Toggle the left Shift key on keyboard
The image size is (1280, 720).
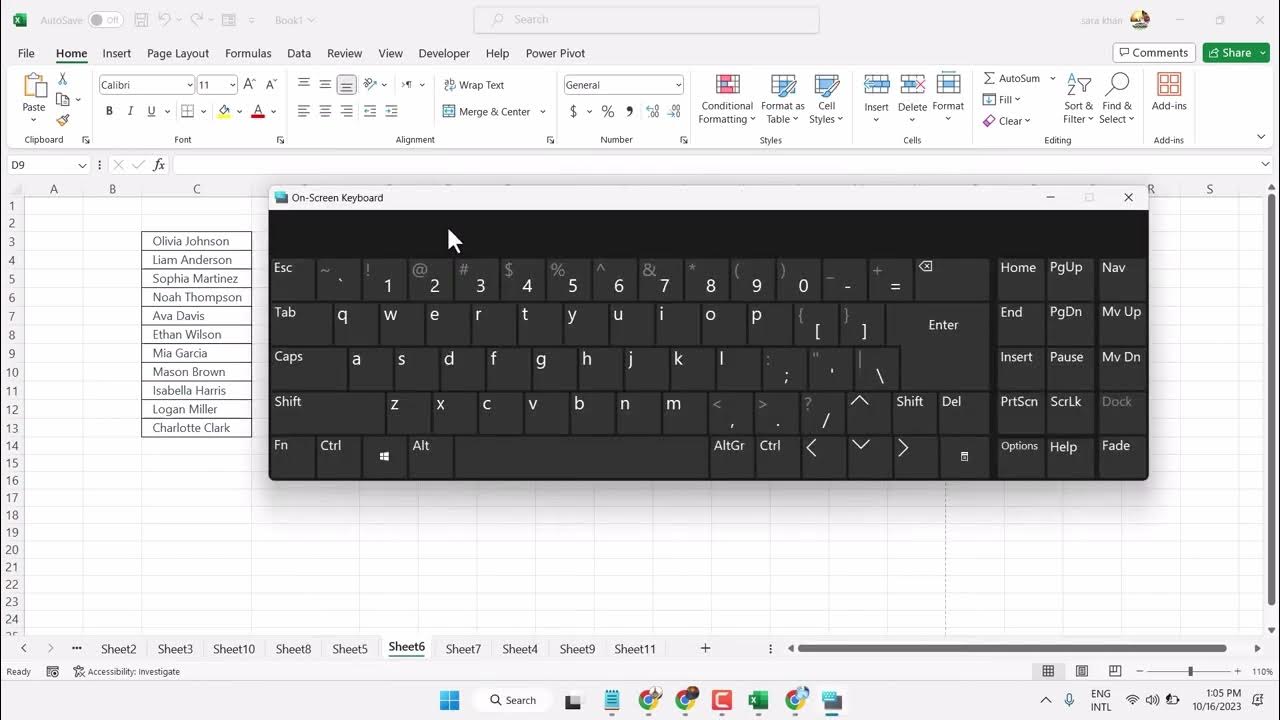(x=327, y=412)
